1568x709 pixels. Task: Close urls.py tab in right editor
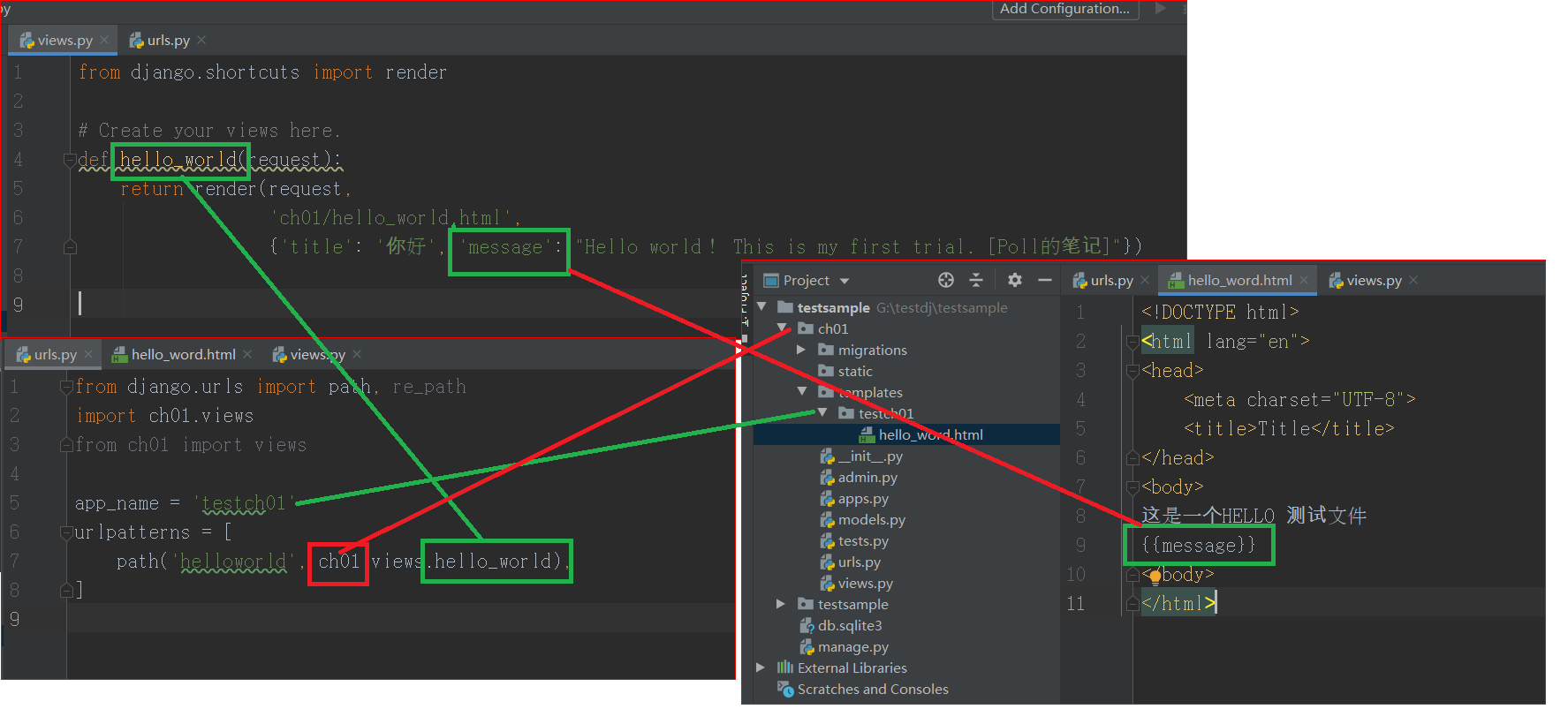[1145, 280]
